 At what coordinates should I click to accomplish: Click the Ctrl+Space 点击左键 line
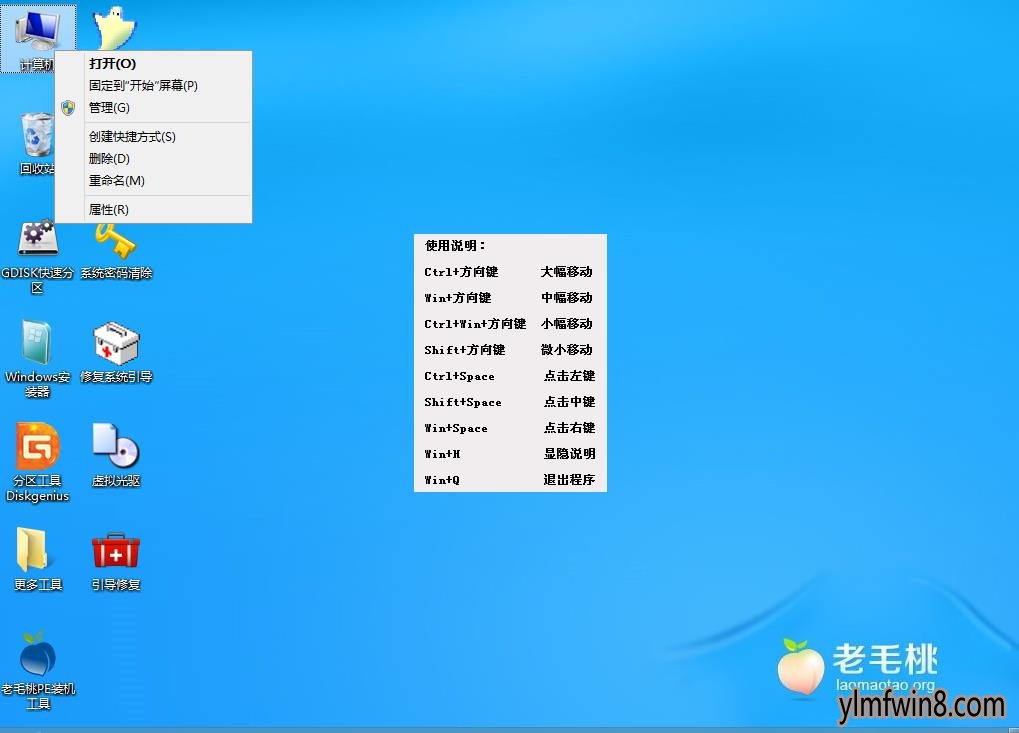tap(510, 376)
